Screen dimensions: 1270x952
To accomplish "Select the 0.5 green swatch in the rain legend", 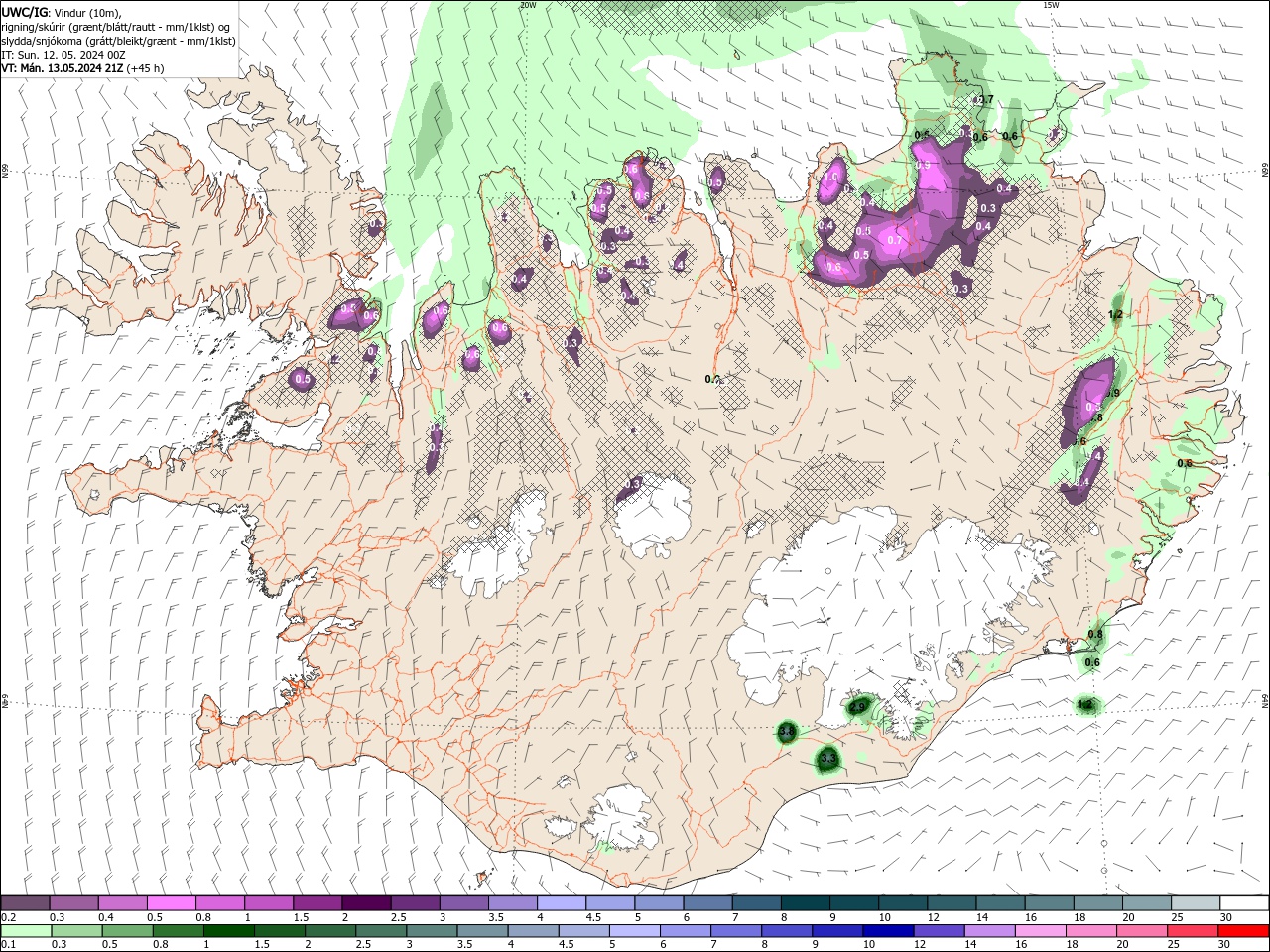I will click(127, 931).
